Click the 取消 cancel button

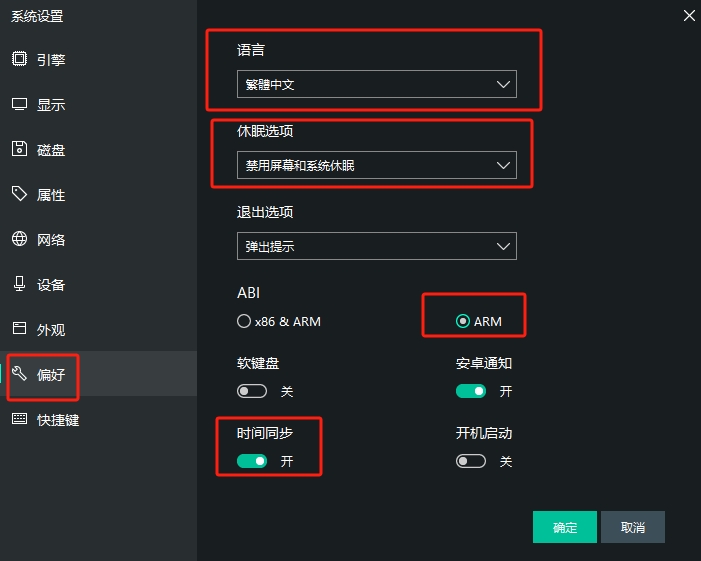pyautogui.click(x=632, y=527)
